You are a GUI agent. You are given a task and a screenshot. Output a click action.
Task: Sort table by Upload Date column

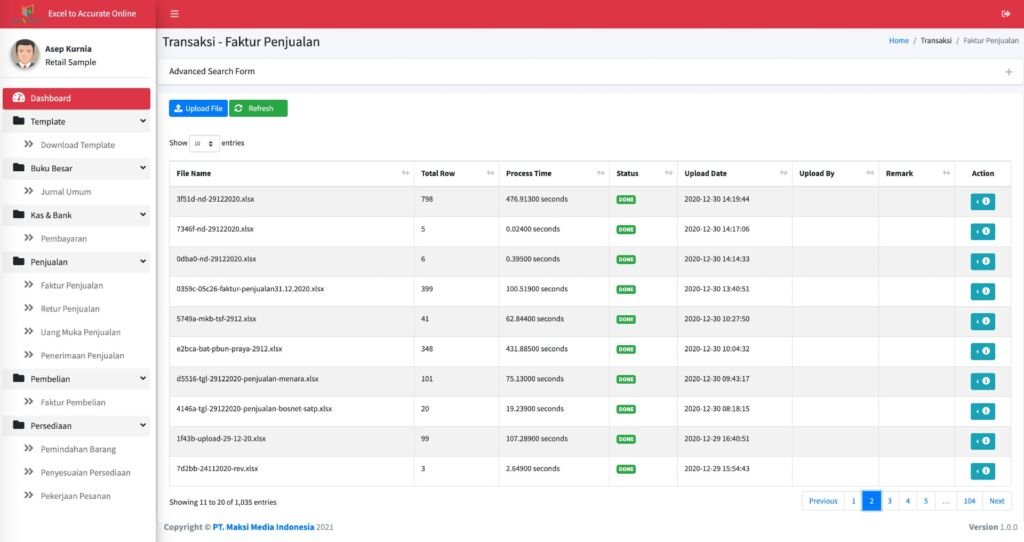click(x=782, y=174)
